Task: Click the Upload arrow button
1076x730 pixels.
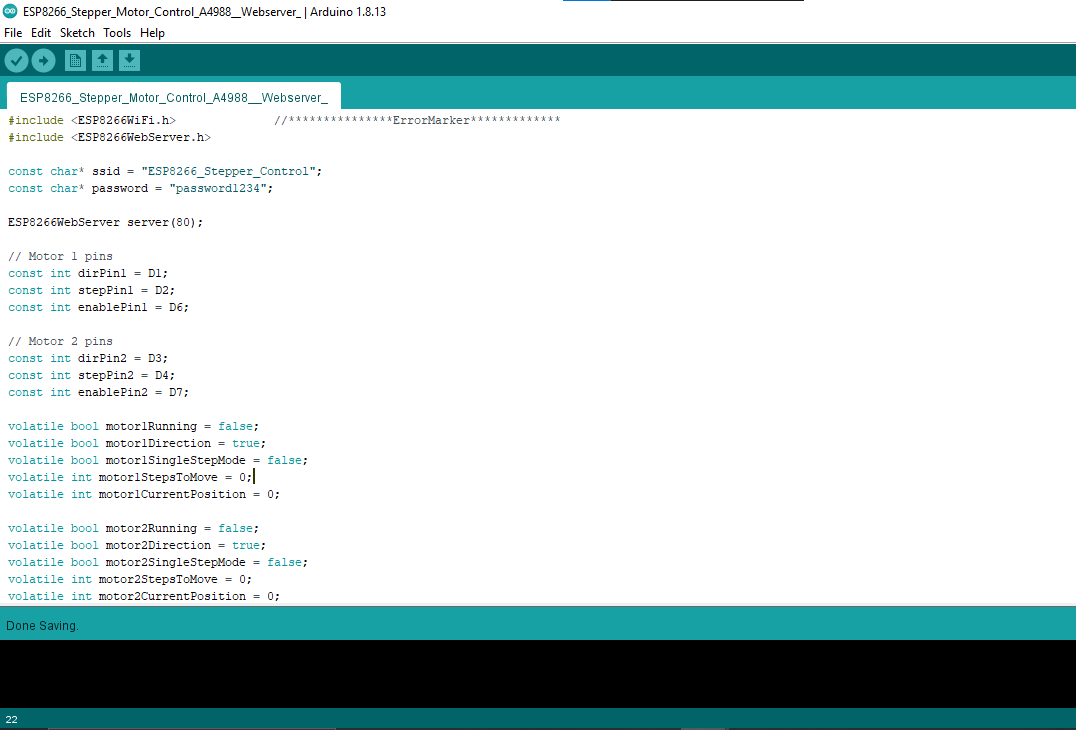Action: pyautogui.click(x=43, y=61)
